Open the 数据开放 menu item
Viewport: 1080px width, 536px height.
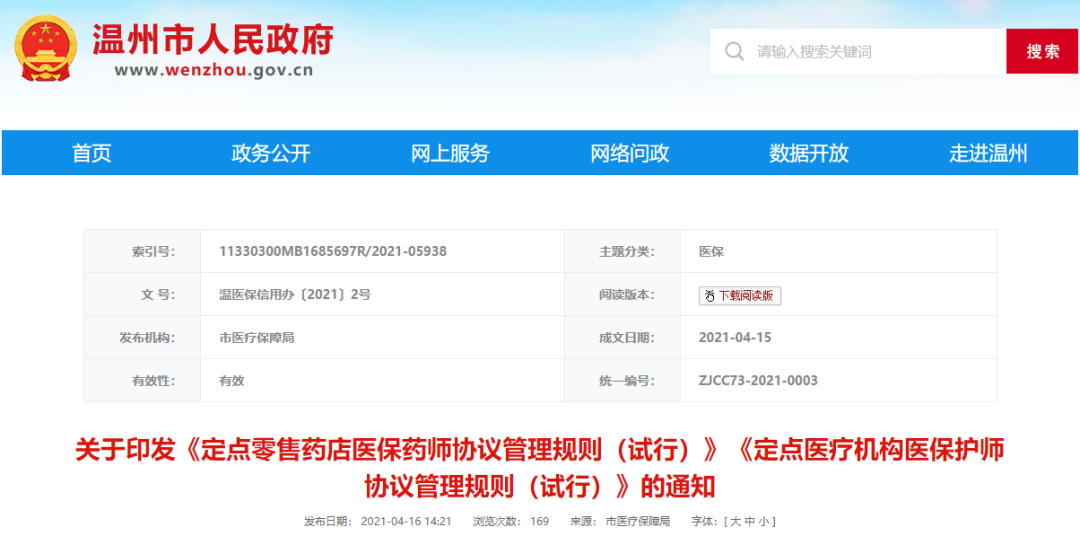coord(809,153)
